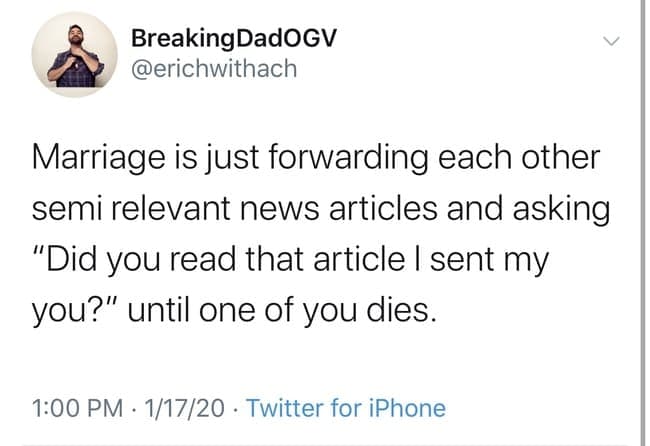This screenshot has height=446, width=650.
Task: Open the BreakingDadOGV display name
Action: 234,38
